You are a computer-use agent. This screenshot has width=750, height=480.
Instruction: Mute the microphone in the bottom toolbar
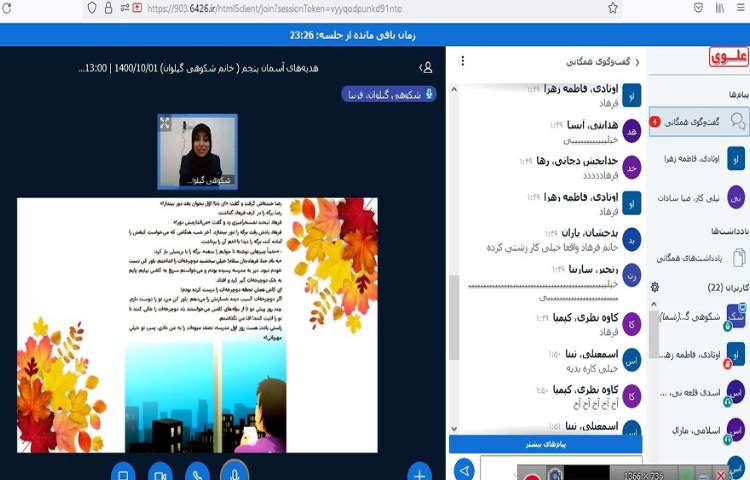(x=235, y=473)
